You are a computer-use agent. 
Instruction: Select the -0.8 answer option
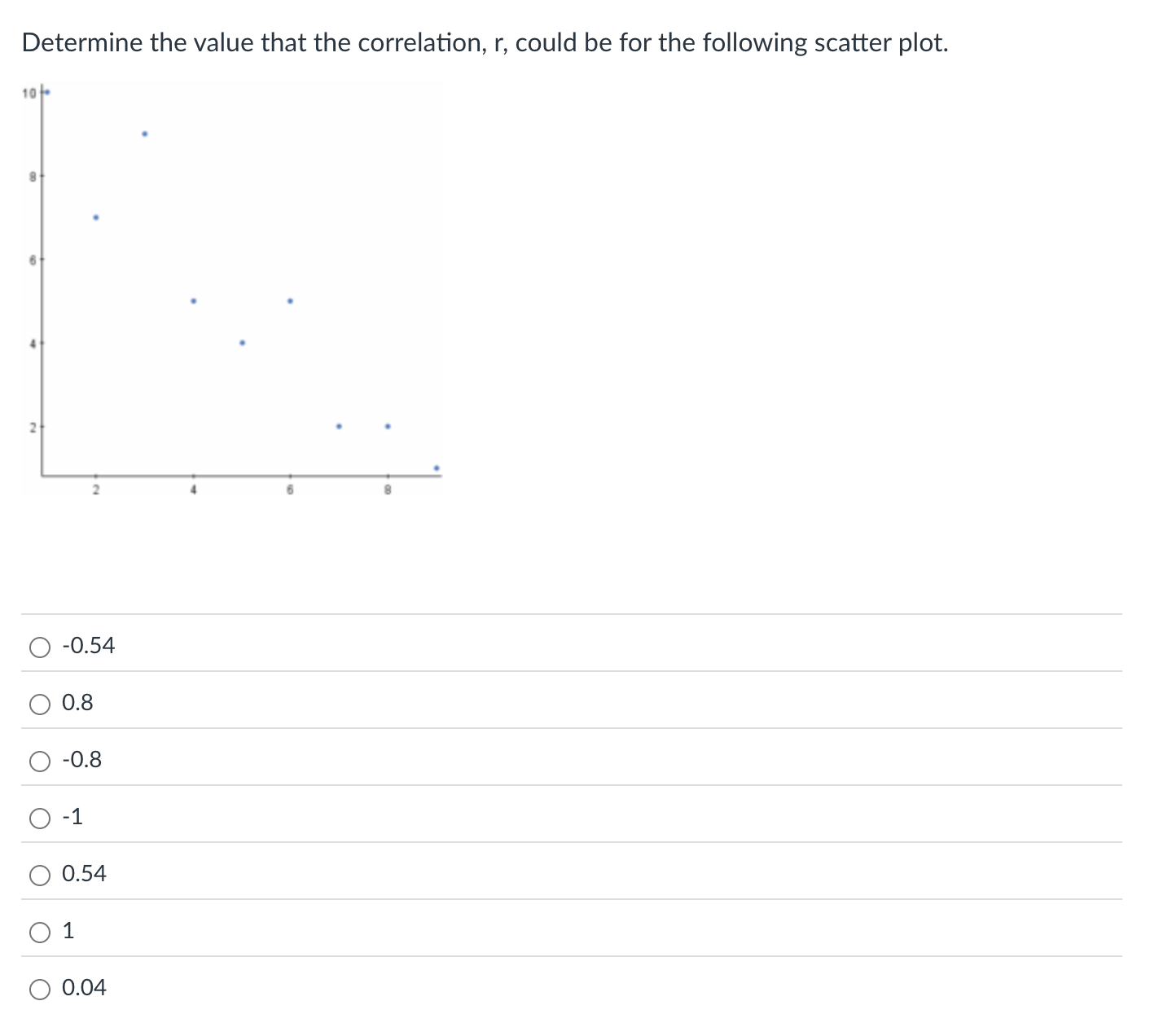point(38,761)
